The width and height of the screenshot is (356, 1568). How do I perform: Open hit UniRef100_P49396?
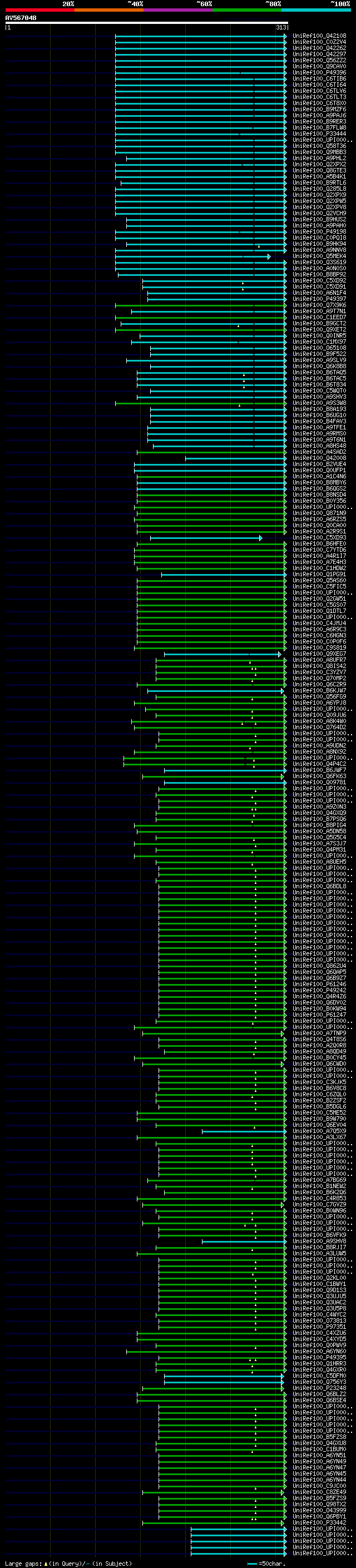tap(319, 72)
